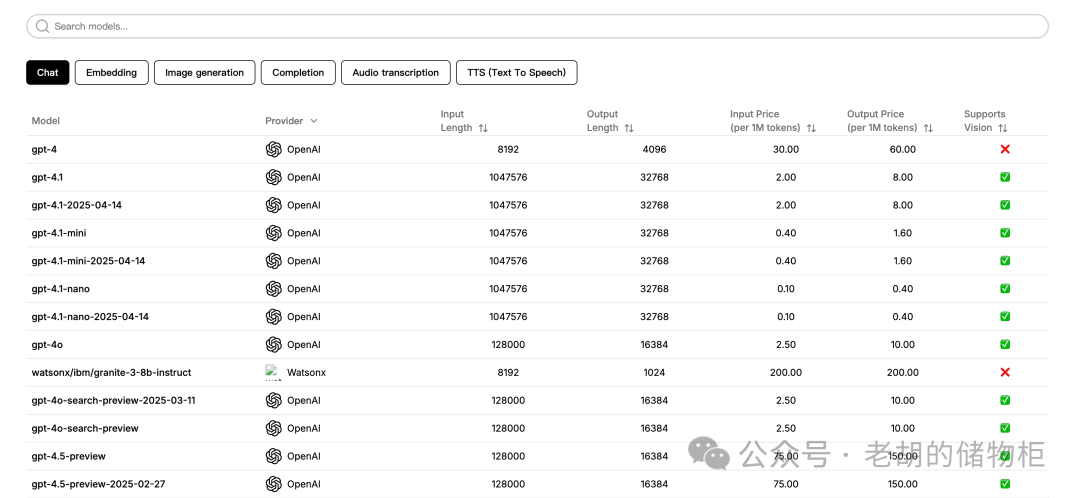This screenshot has height=498, width=1080.
Task: Click green vision checkmark for gpt-4o-search-preview
Action: click(1005, 428)
